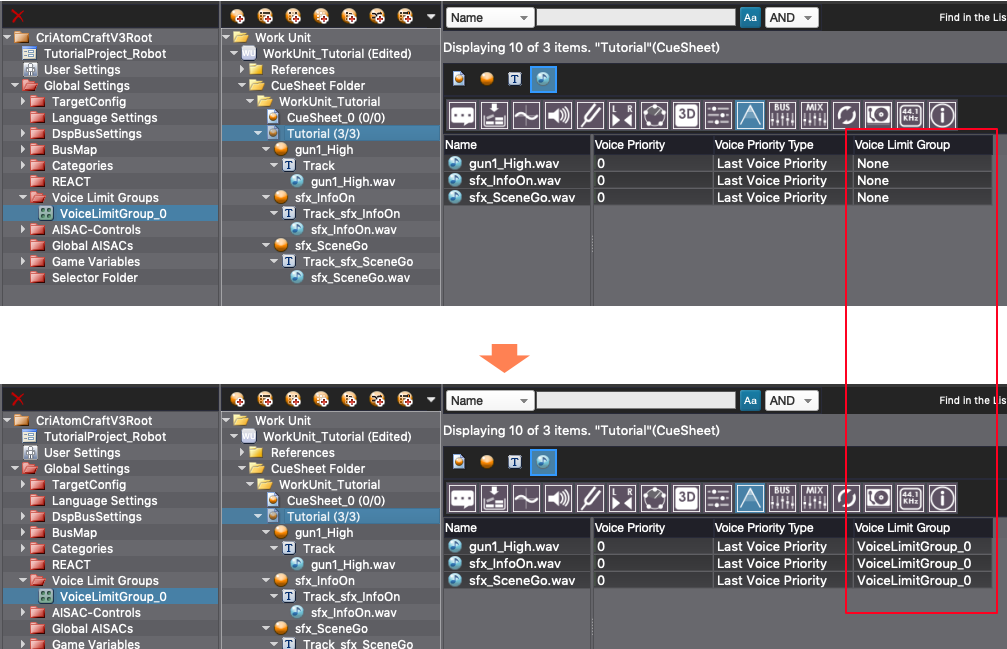Image resolution: width=1007 pixels, height=649 pixels.
Task: Toggle the Aa case-sensitive search in the upper search bar
Action: click(x=750, y=17)
